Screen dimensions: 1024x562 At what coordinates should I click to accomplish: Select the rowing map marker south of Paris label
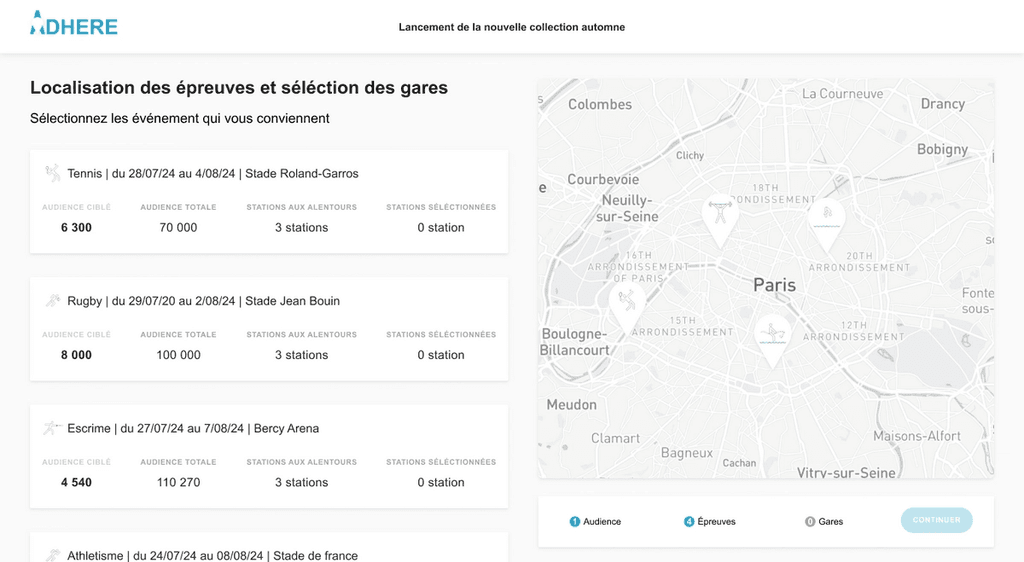coord(772,336)
